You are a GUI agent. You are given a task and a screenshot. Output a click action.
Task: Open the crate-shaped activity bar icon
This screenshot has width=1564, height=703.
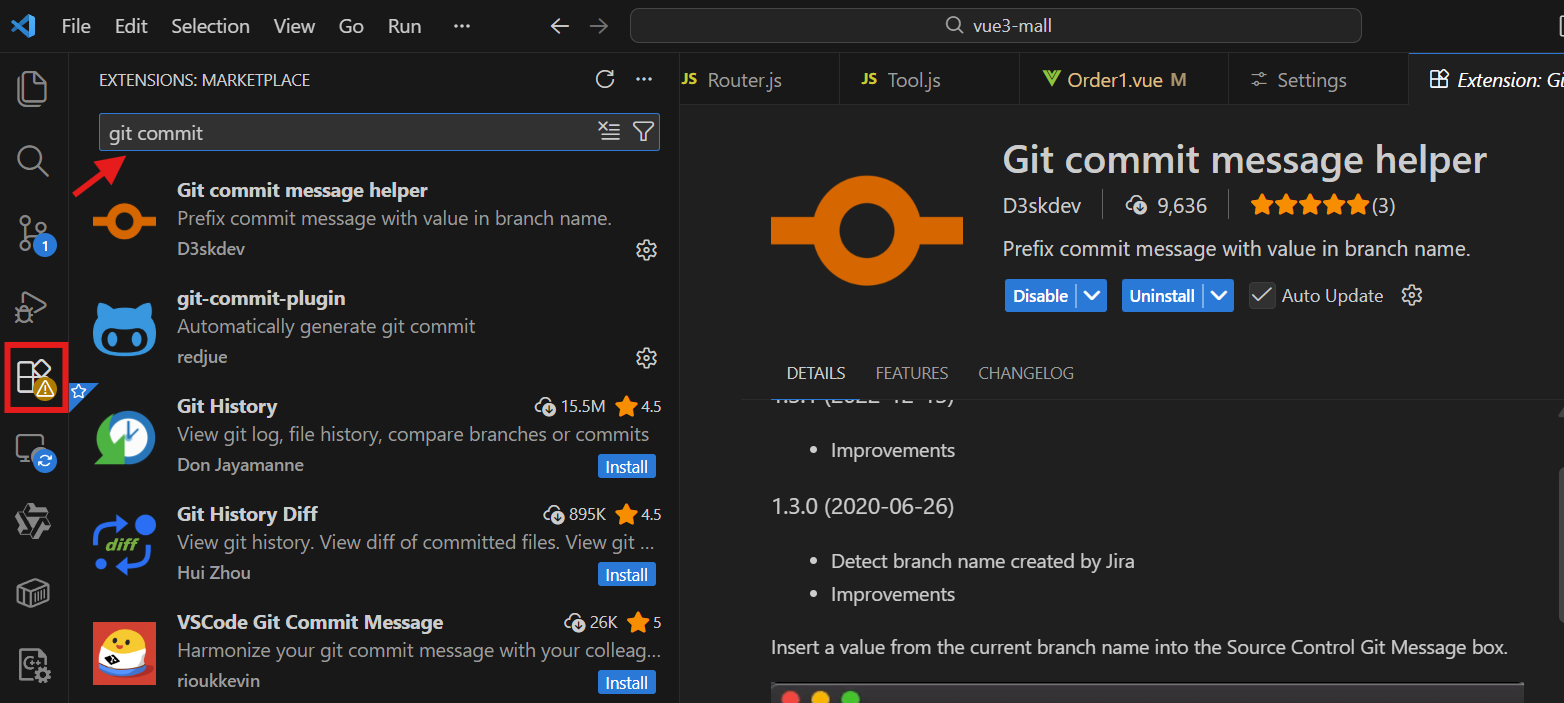(33, 593)
